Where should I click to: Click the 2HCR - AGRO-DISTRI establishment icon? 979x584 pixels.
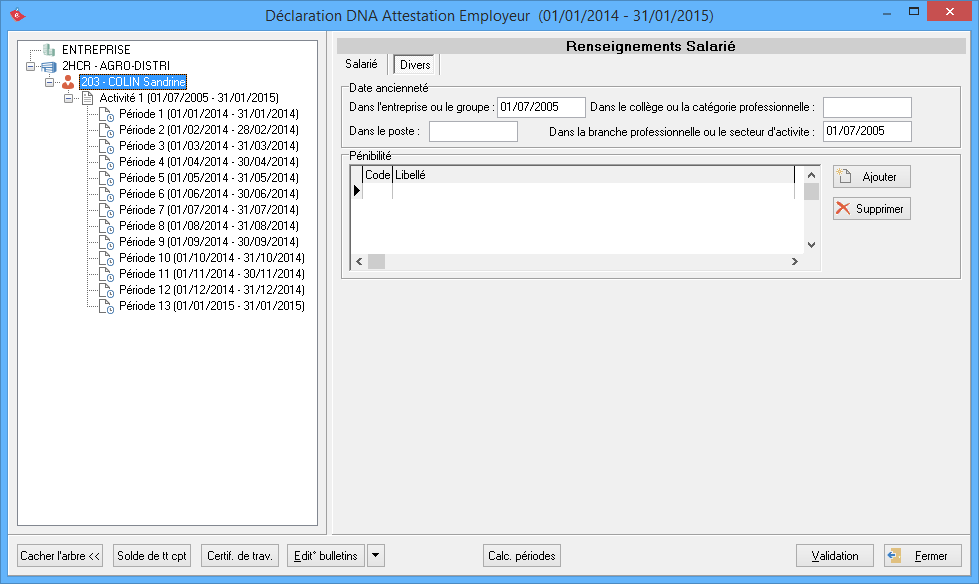click(x=49, y=66)
